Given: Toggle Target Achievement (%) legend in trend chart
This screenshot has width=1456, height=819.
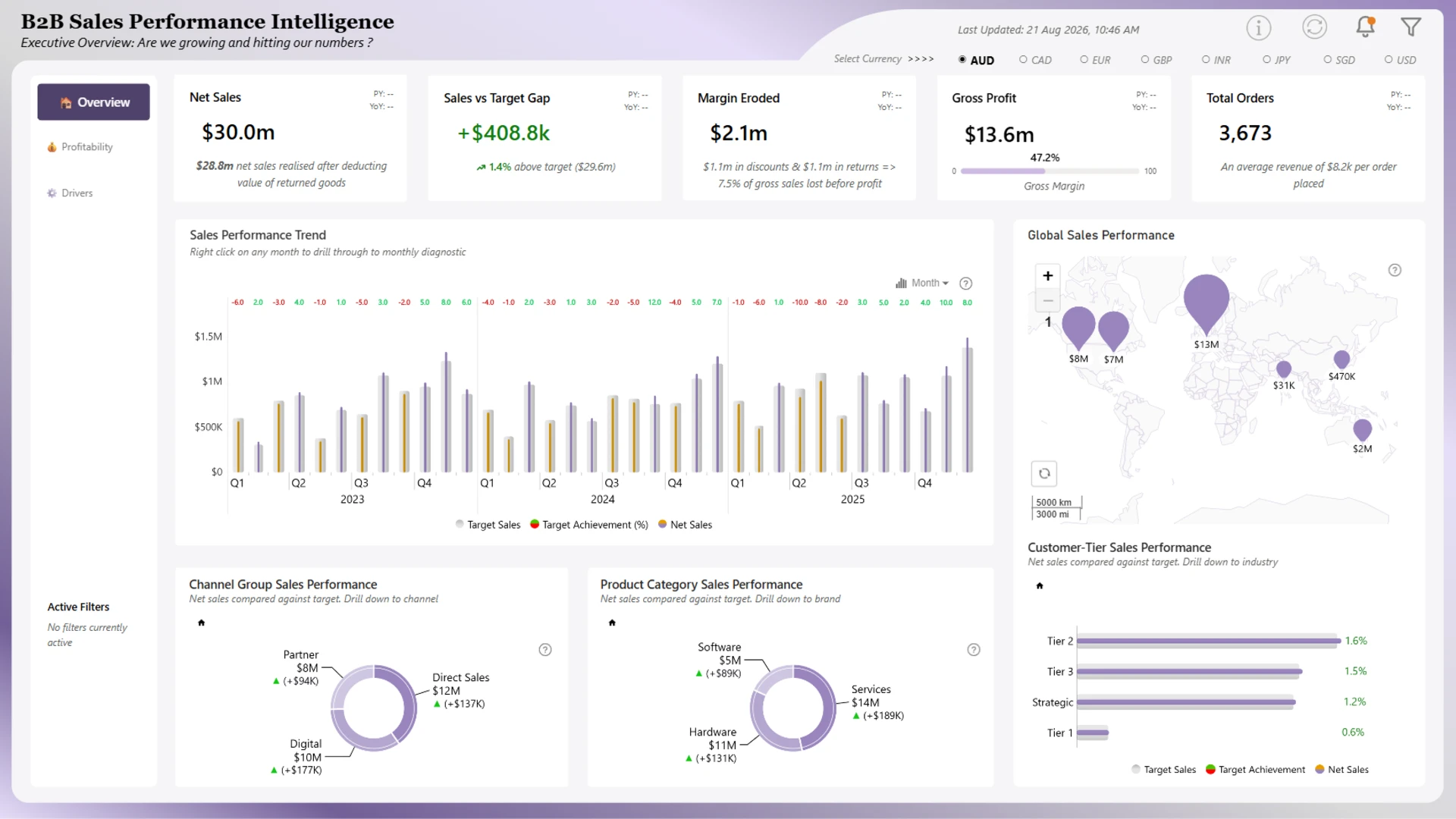Looking at the screenshot, I should coord(589,525).
